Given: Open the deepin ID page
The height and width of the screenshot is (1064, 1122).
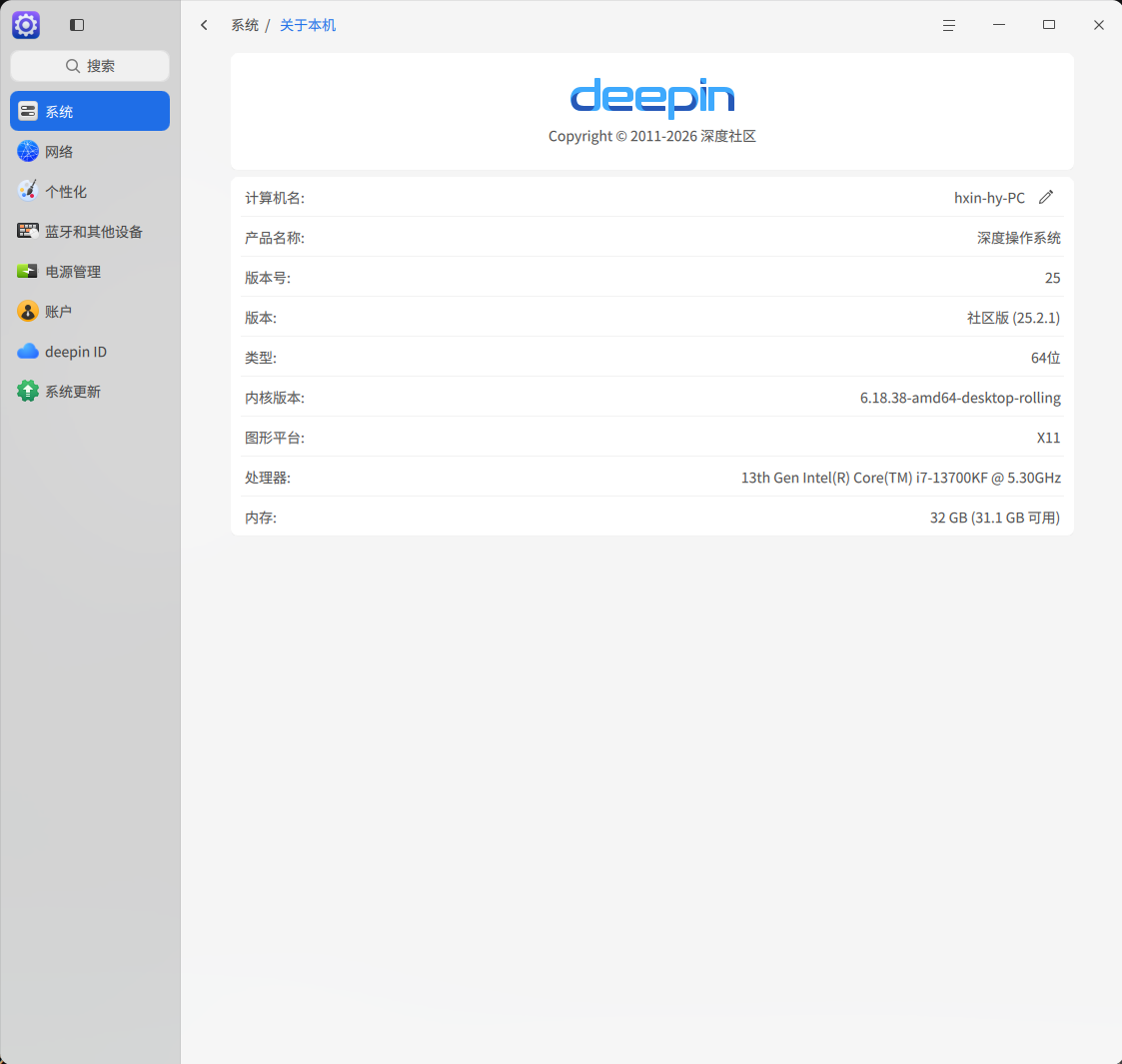Looking at the screenshot, I should coord(90,352).
